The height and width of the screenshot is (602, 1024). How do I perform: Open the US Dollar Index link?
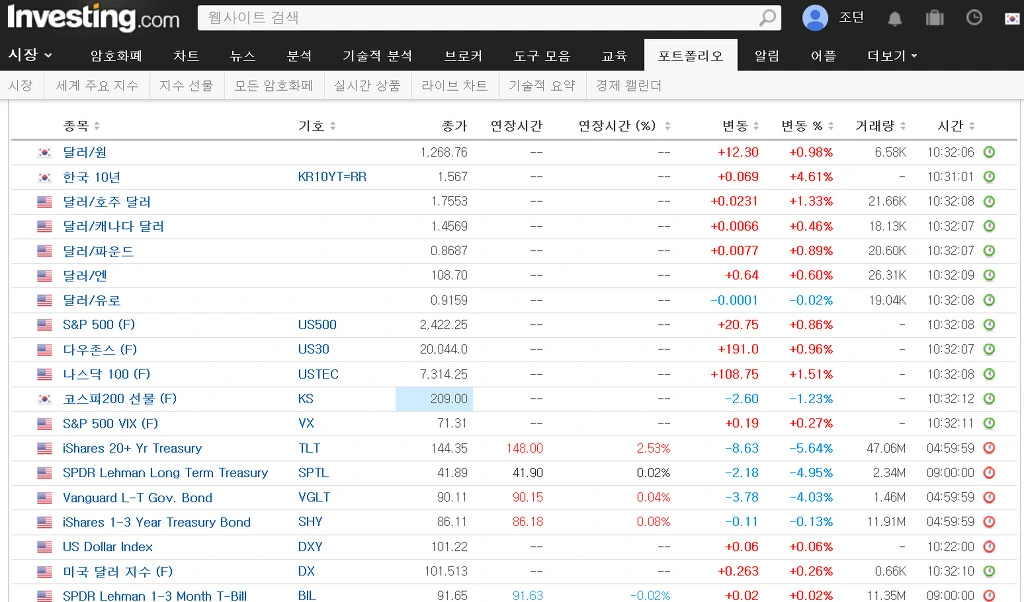click(108, 547)
